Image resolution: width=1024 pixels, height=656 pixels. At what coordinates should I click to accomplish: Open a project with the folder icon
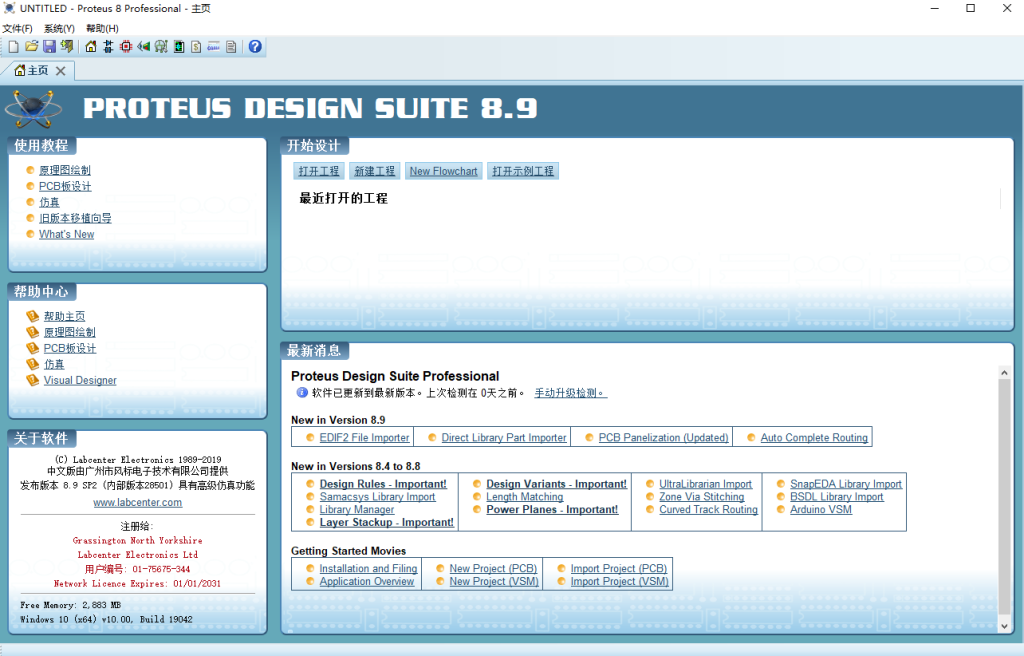coord(31,47)
